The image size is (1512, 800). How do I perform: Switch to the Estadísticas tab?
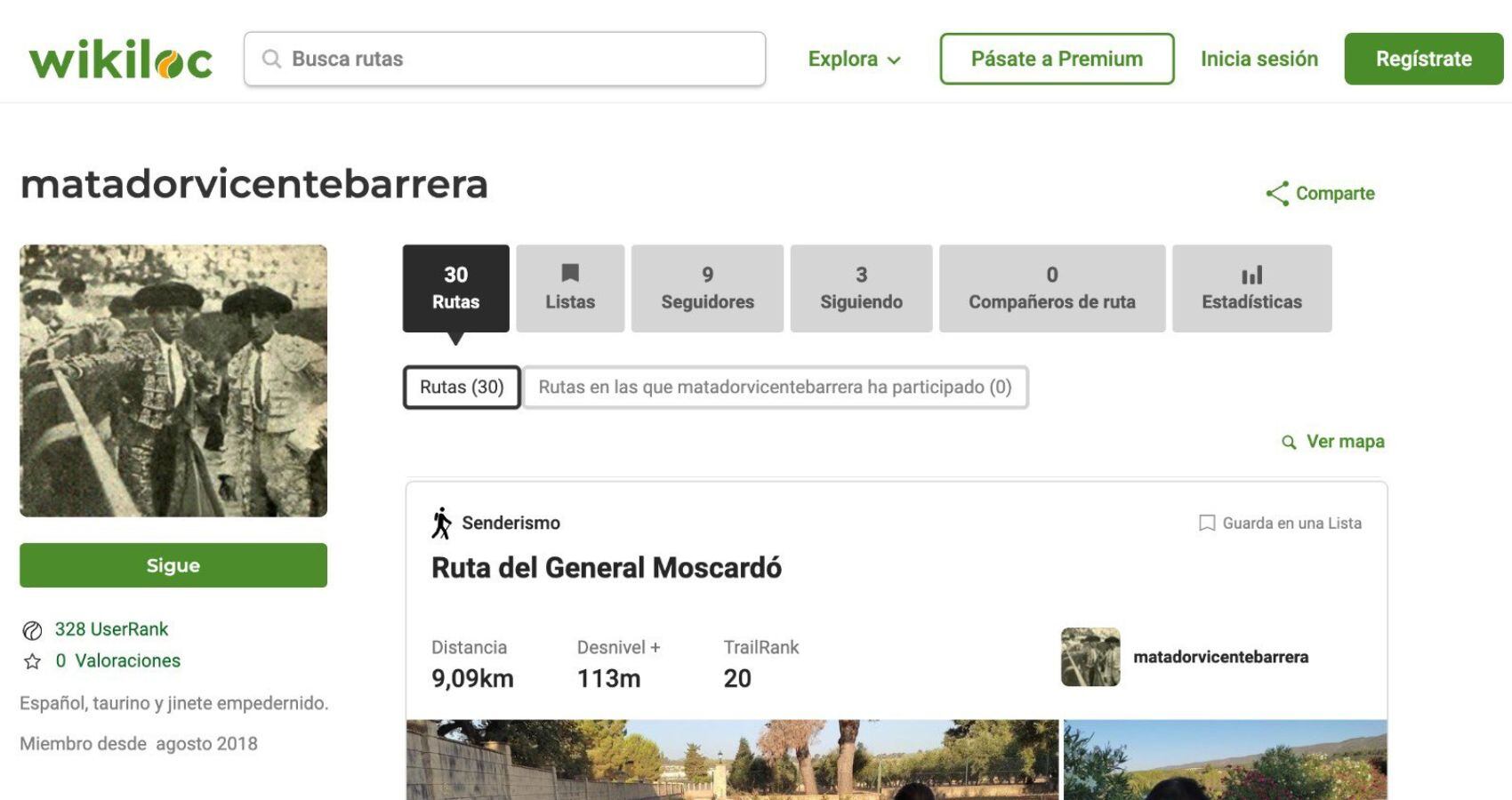tap(1252, 288)
